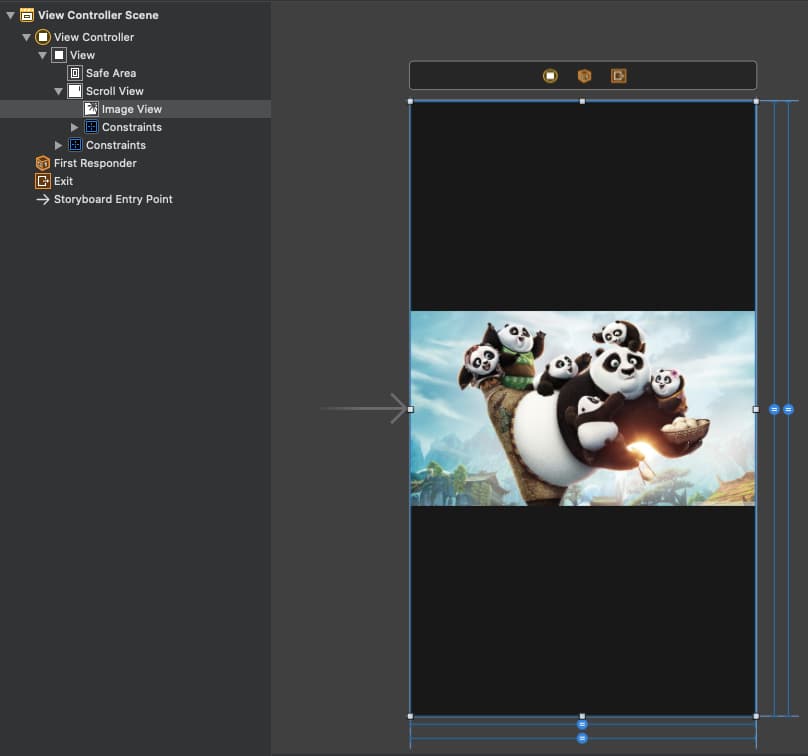808x756 pixels.
Task: Expand Constraints under the main View
Action: (58, 145)
